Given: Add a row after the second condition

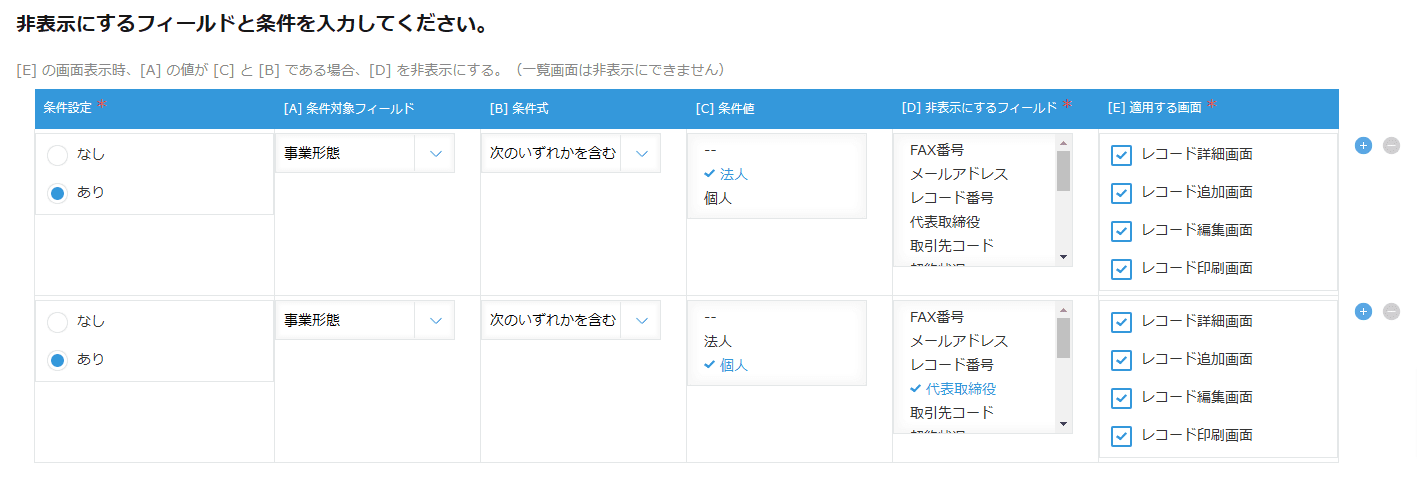Looking at the screenshot, I should [x=1363, y=312].
